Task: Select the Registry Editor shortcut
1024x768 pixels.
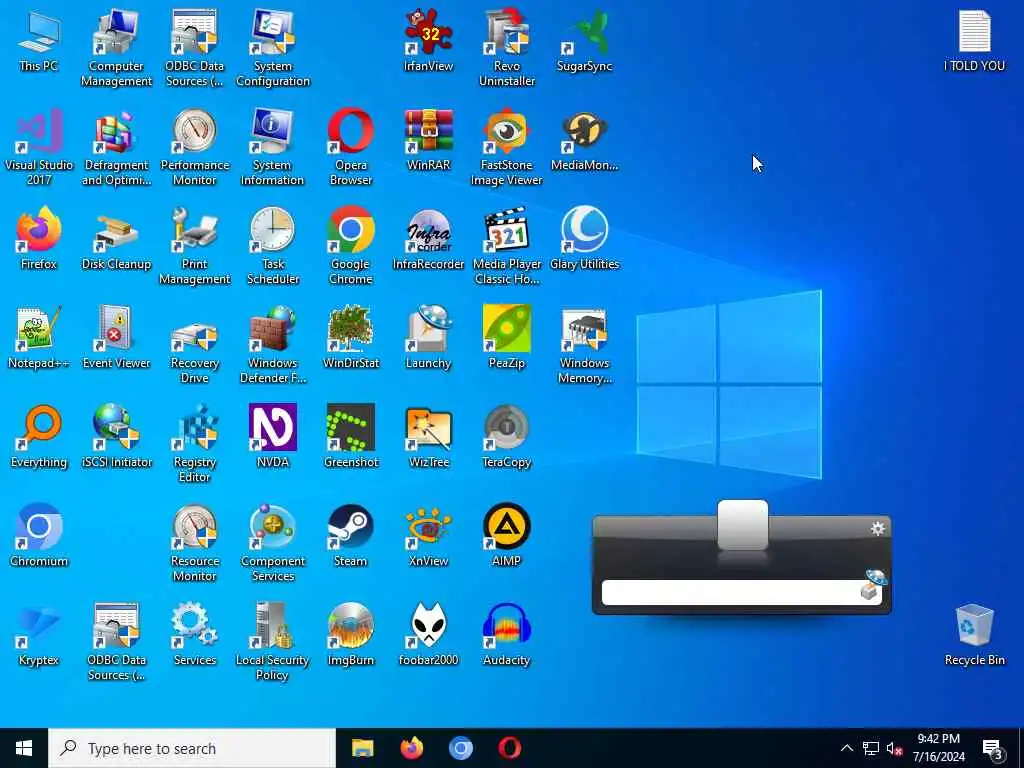Action: click(x=195, y=445)
